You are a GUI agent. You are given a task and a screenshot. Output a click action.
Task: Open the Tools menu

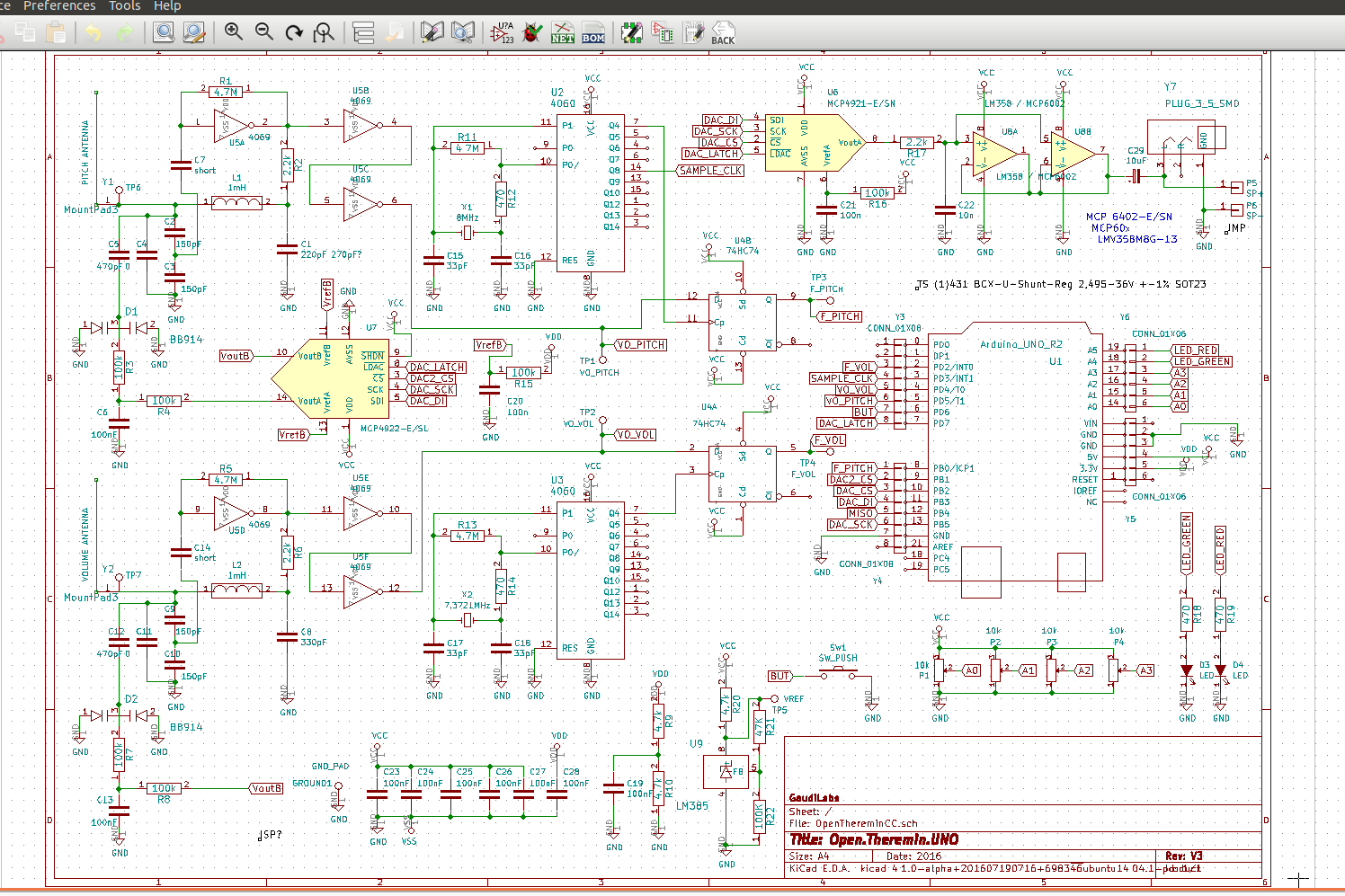[125, 5]
